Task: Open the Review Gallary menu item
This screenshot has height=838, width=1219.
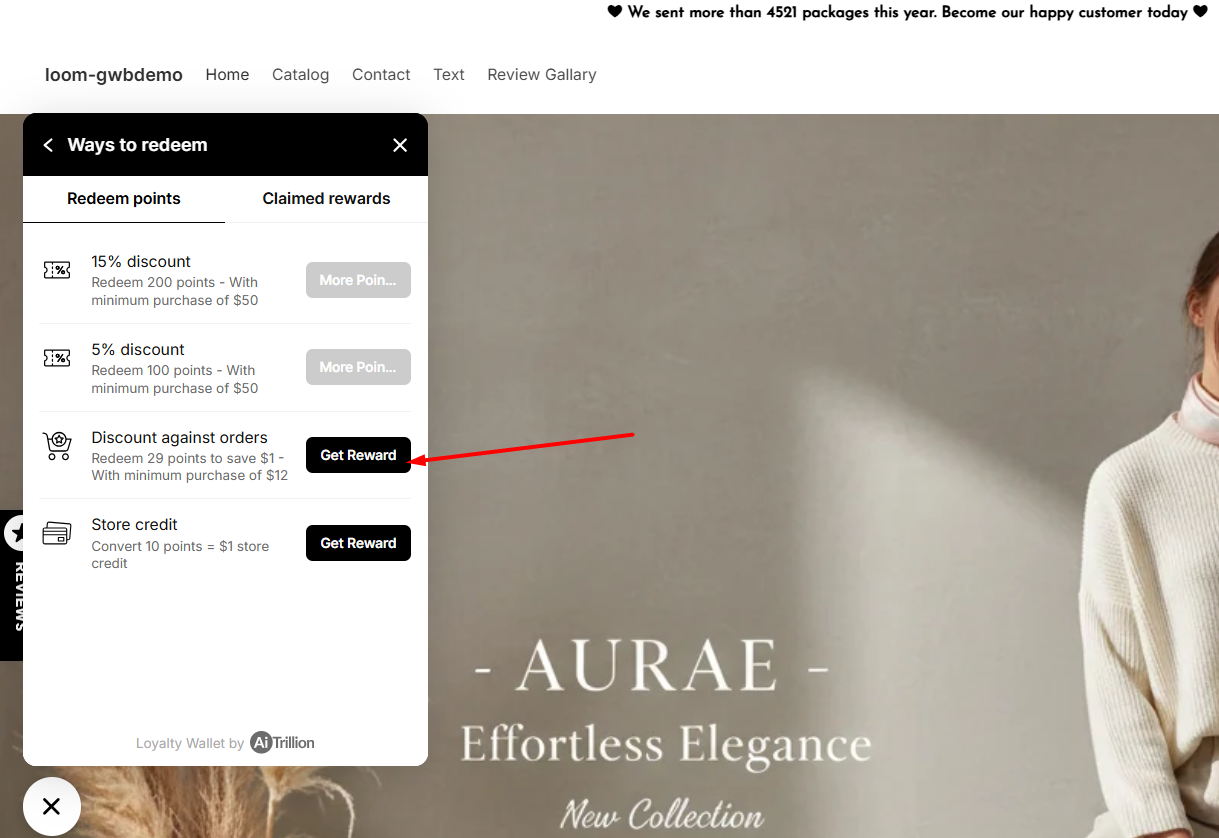Action: point(542,75)
